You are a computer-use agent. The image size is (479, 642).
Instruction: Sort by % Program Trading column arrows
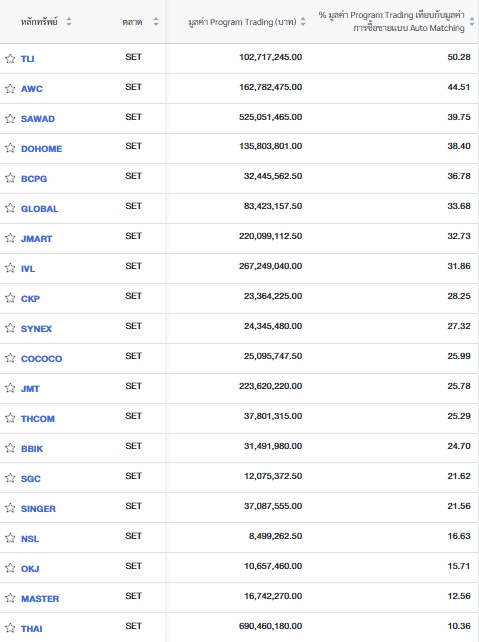click(472, 22)
